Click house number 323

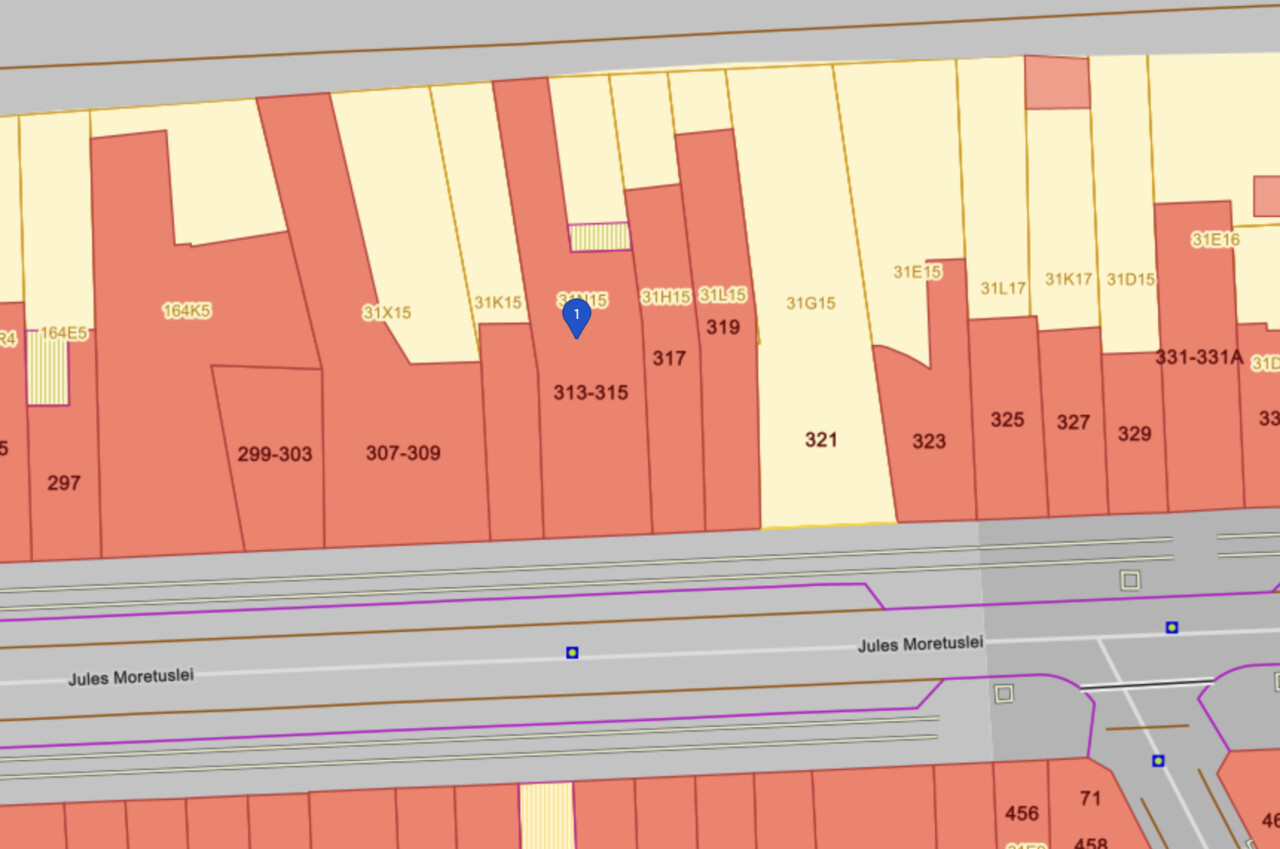click(929, 441)
